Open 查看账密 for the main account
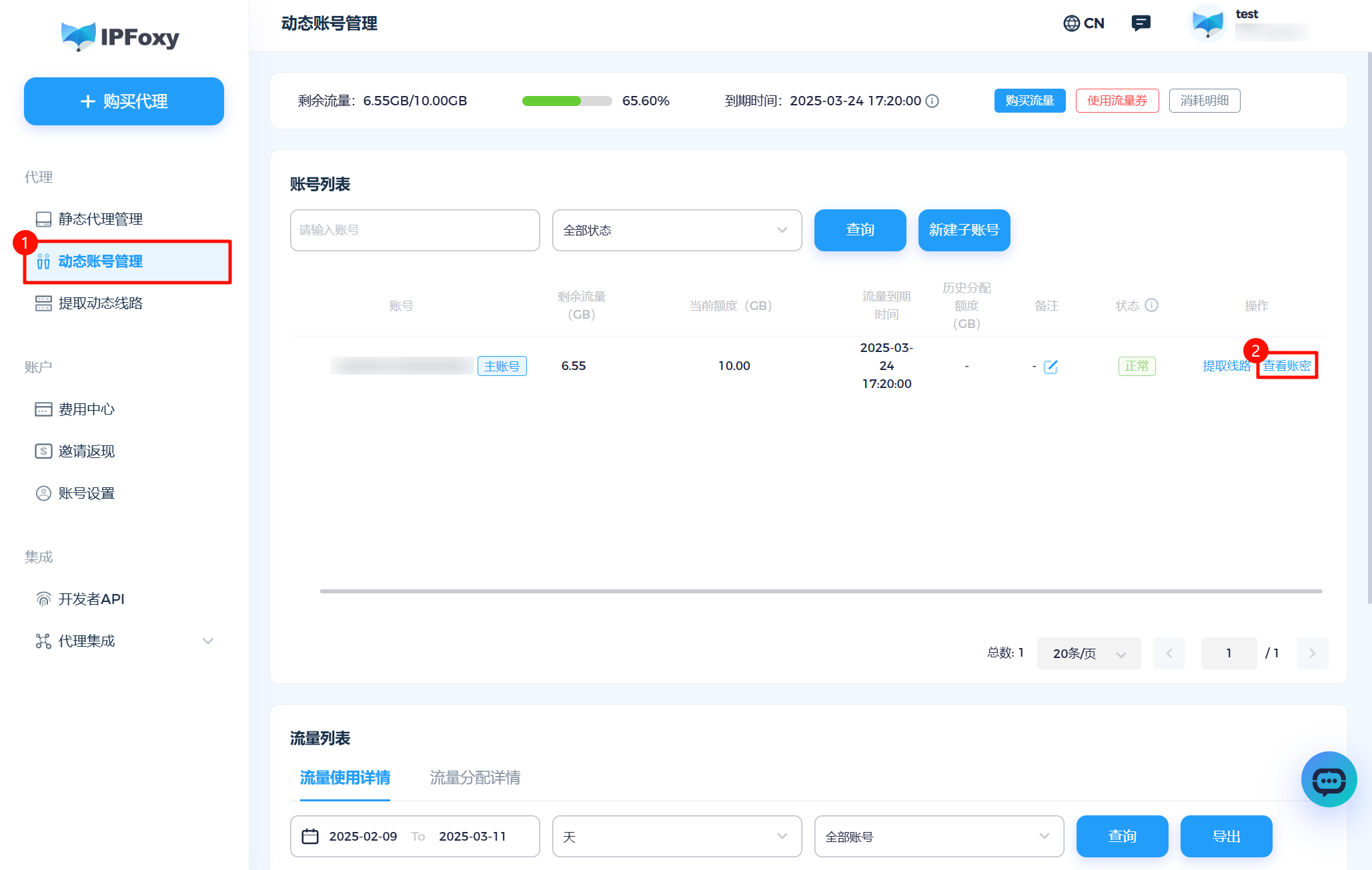The width and height of the screenshot is (1372, 870). (x=1287, y=365)
